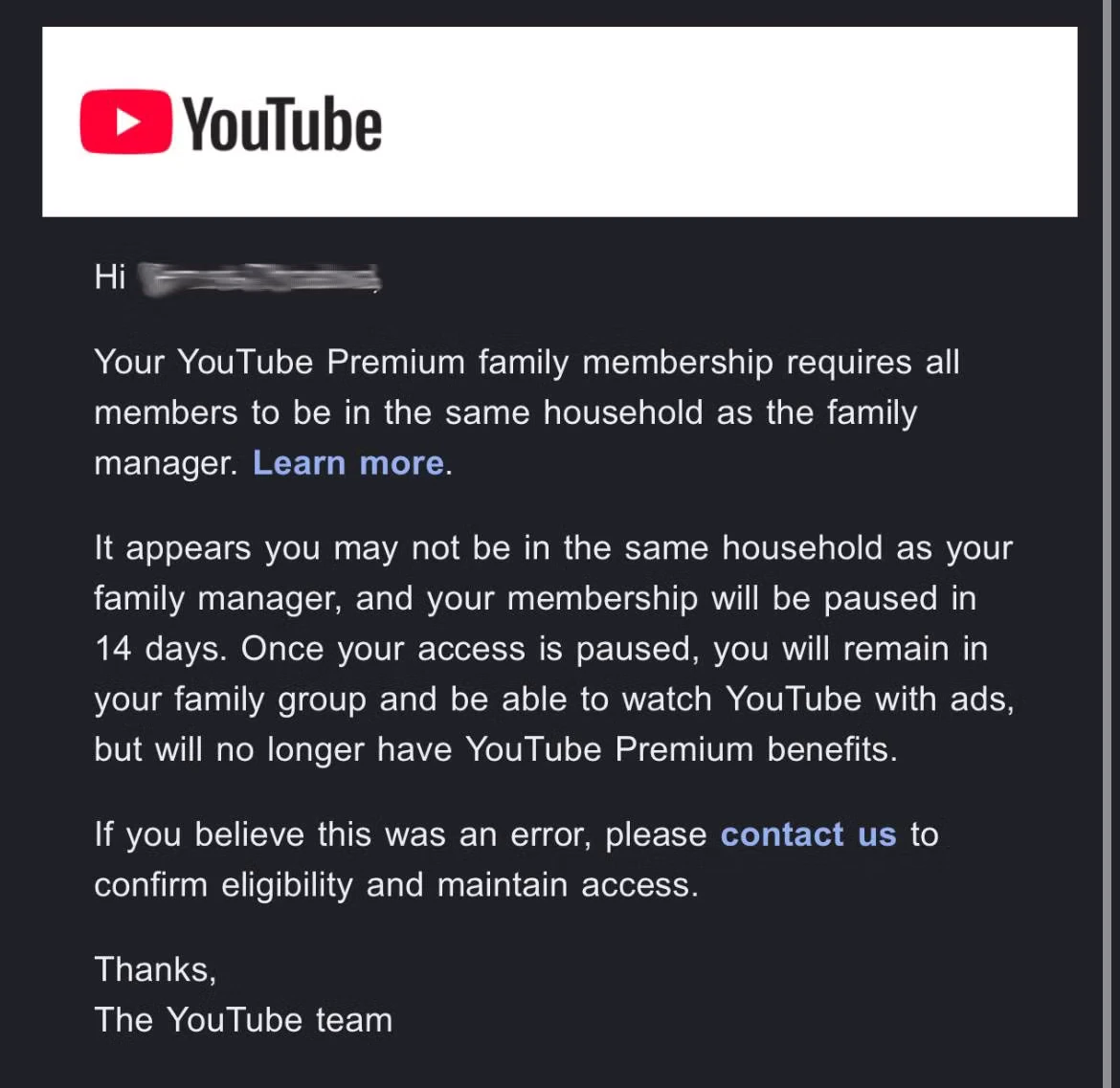This screenshot has width=1120, height=1088.
Task: Click the YouTube wordmark in header
Action: pos(282,124)
